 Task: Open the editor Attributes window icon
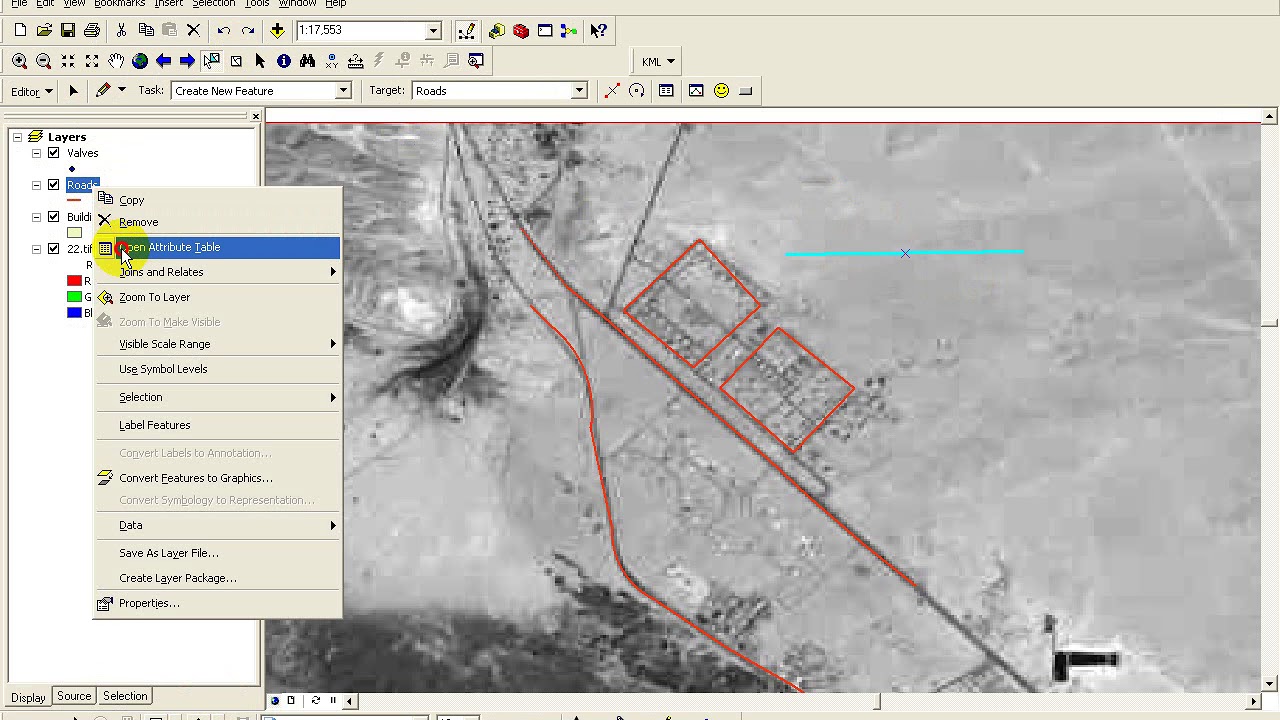click(x=666, y=91)
